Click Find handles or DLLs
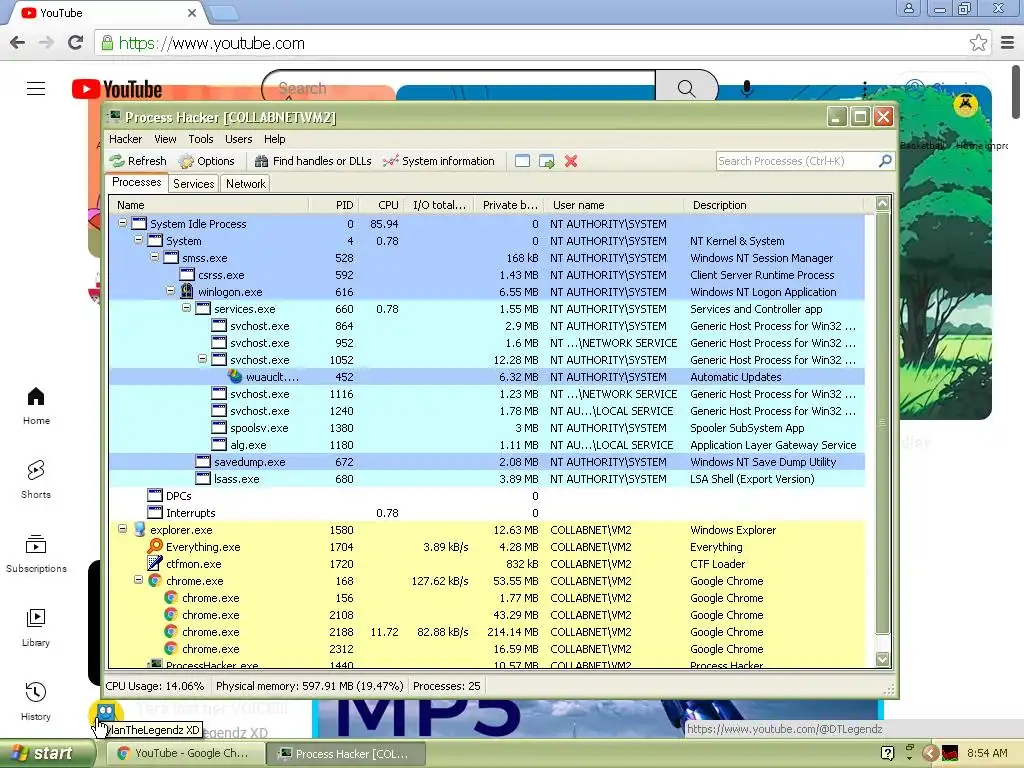Viewport: 1024px width, 768px height. pos(313,161)
